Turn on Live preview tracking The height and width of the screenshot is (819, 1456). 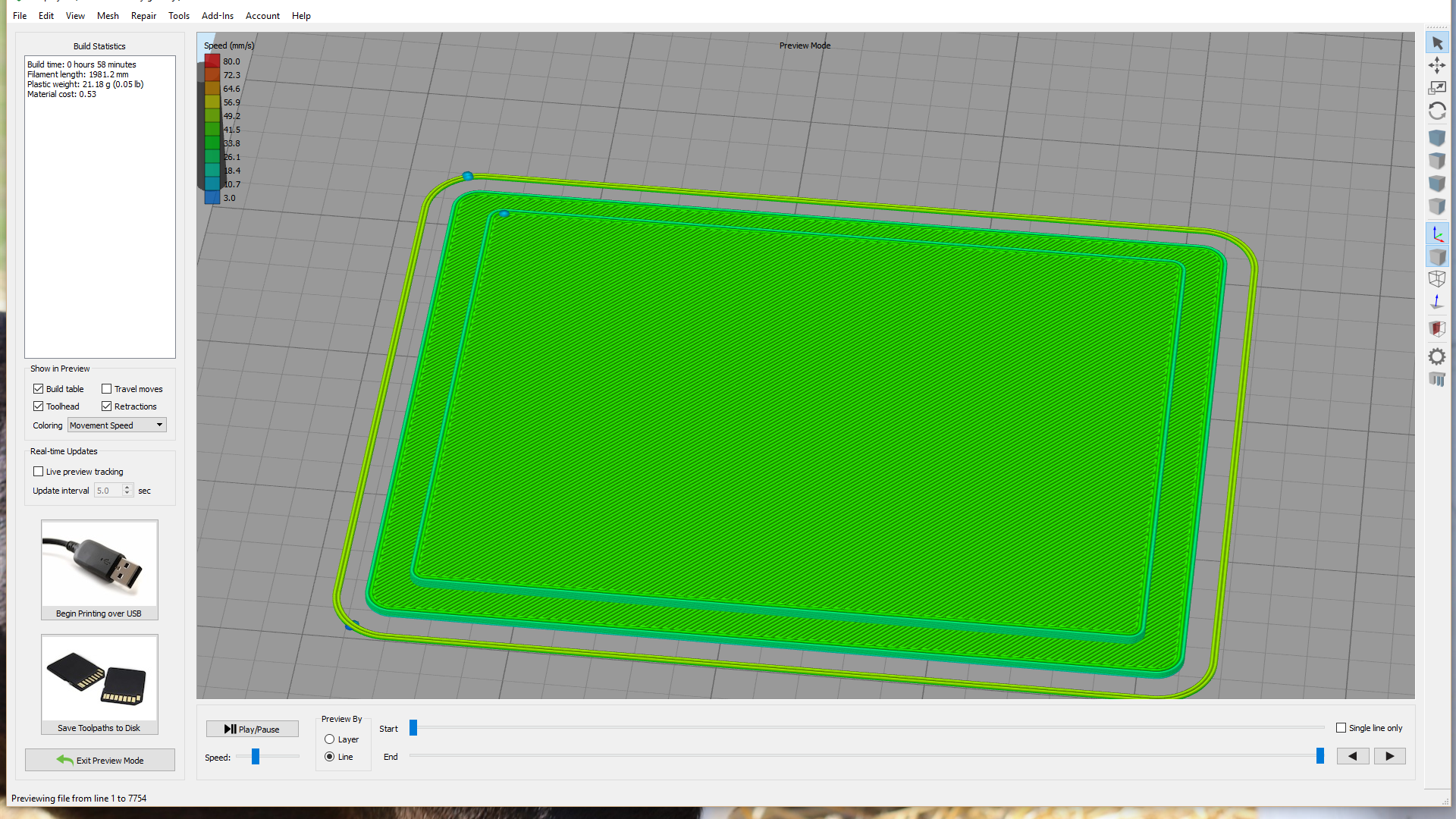pyautogui.click(x=38, y=471)
